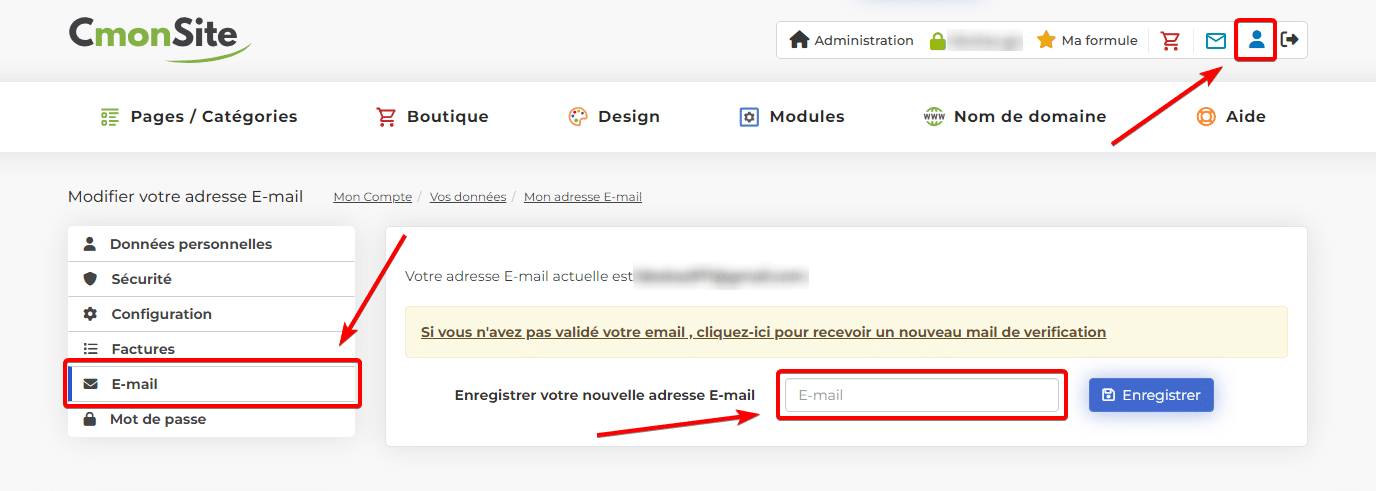Screen dimensions: 1376x491
Task: Focus the new E-mail address field
Action: (x=922, y=395)
